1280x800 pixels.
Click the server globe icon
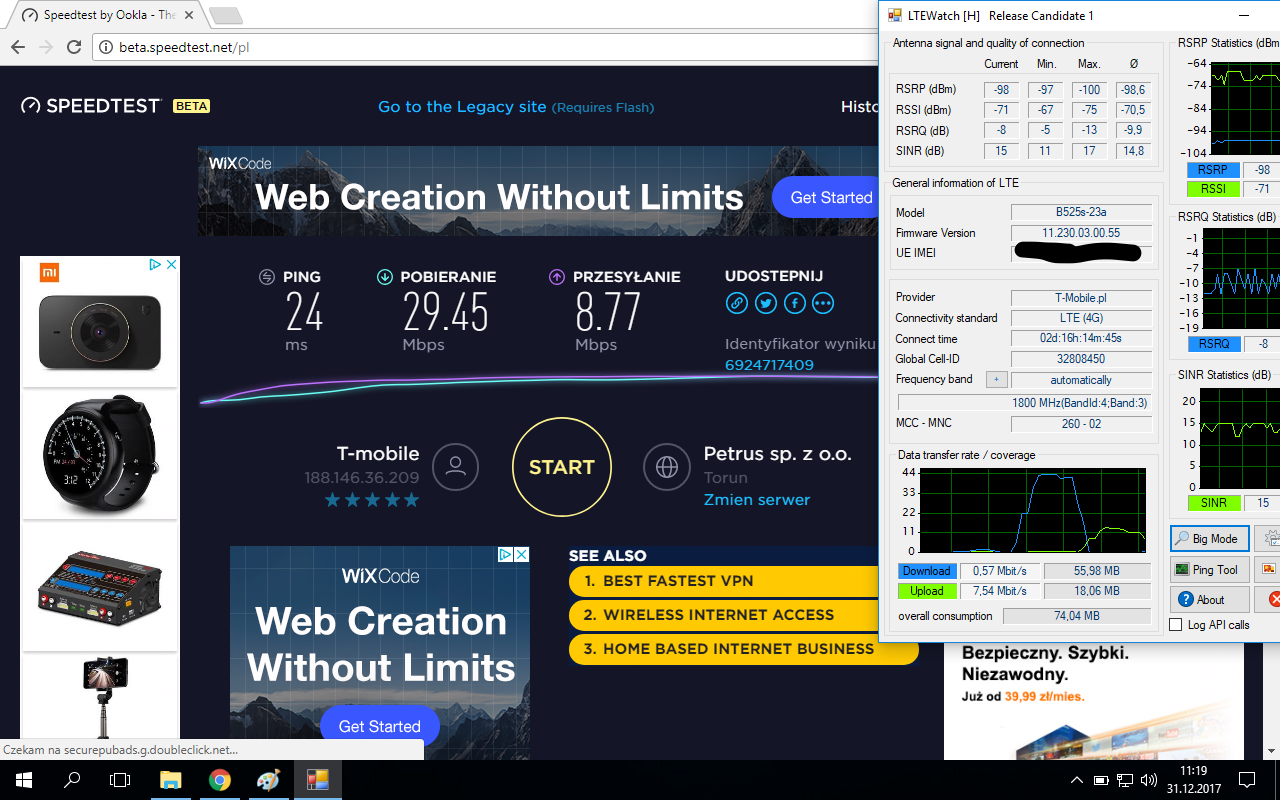667,467
